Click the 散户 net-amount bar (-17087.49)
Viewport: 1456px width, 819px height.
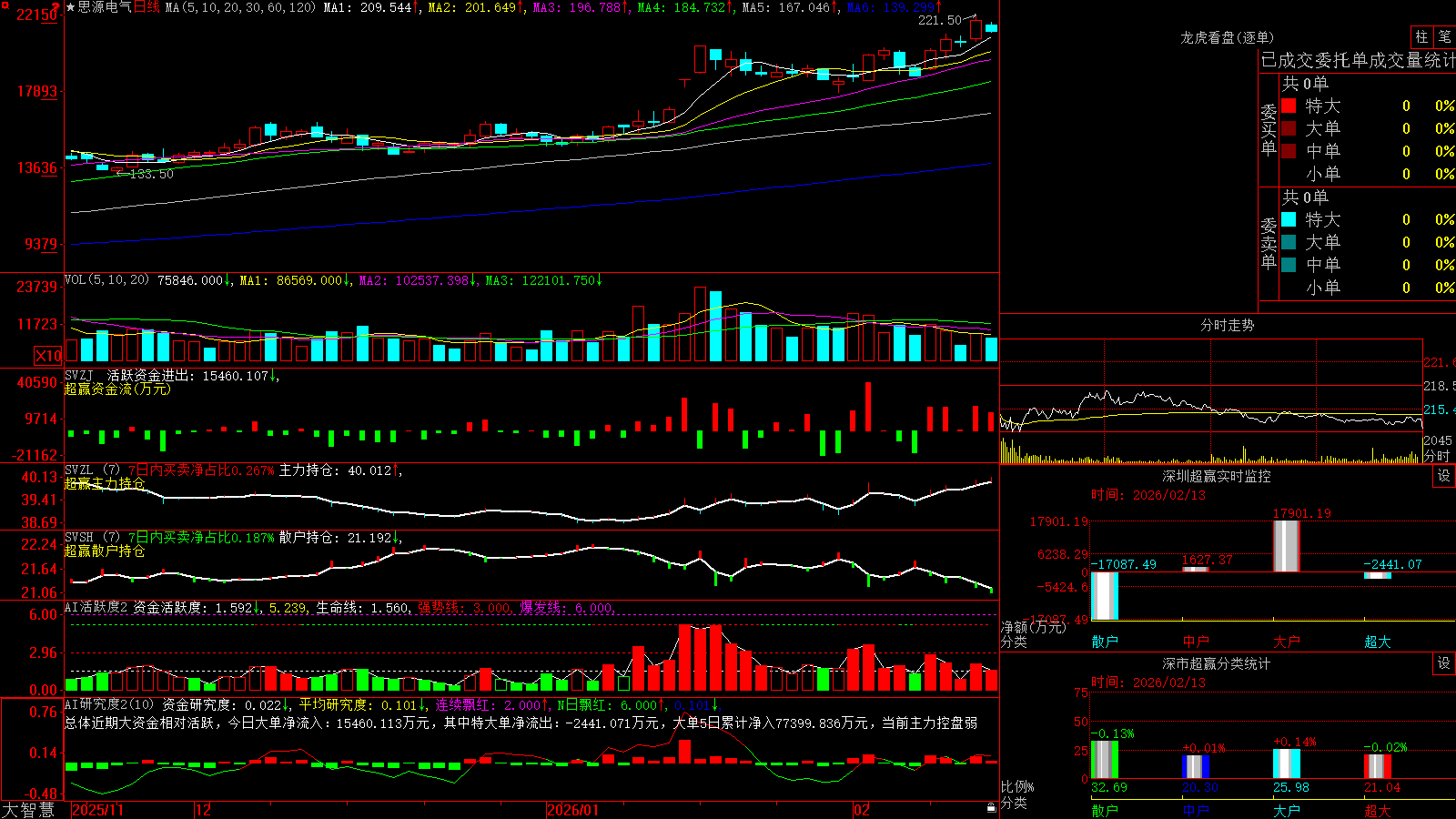click(1105, 596)
